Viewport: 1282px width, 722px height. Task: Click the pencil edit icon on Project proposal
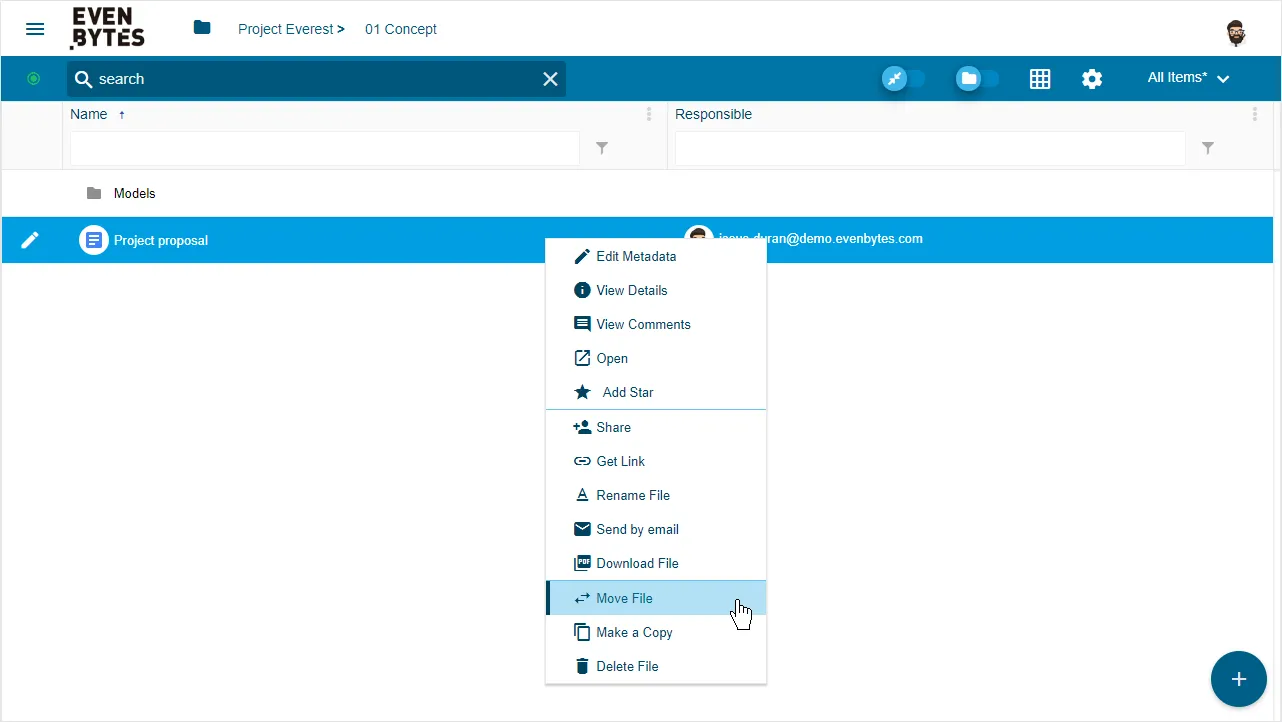[x=30, y=240]
